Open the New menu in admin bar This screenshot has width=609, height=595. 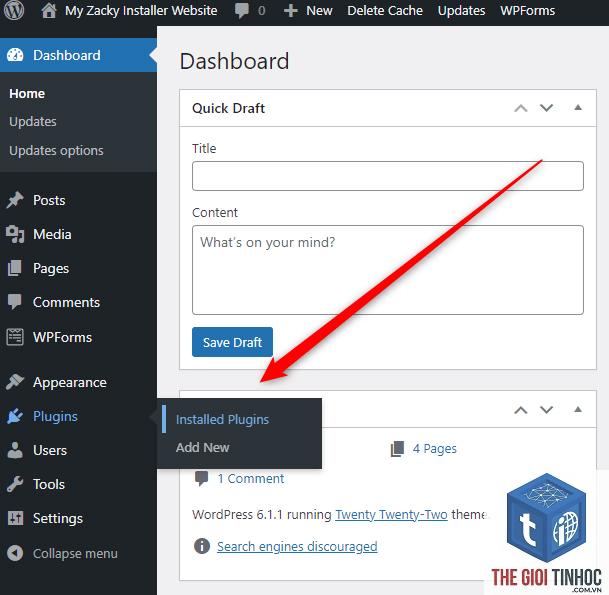[x=319, y=10]
